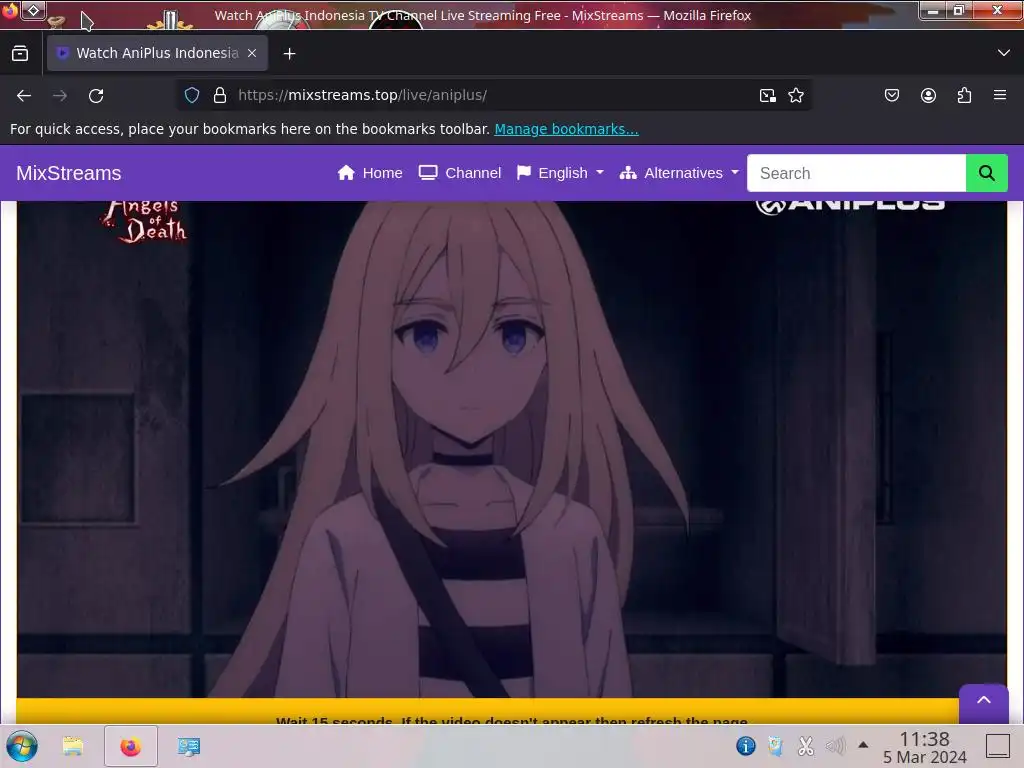Open a new tab with plus button
The width and height of the screenshot is (1024, 768).
coord(289,54)
